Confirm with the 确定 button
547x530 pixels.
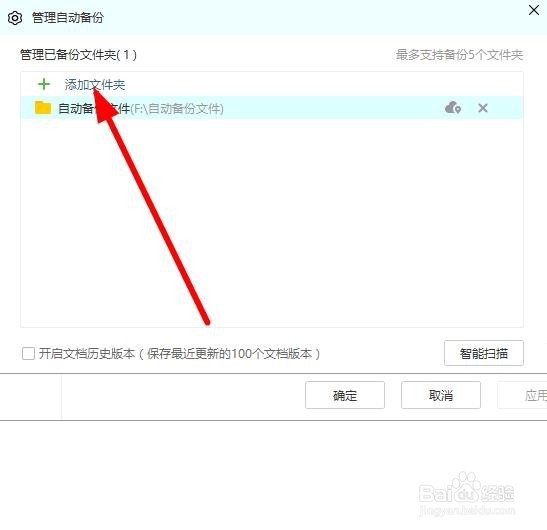(x=345, y=395)
